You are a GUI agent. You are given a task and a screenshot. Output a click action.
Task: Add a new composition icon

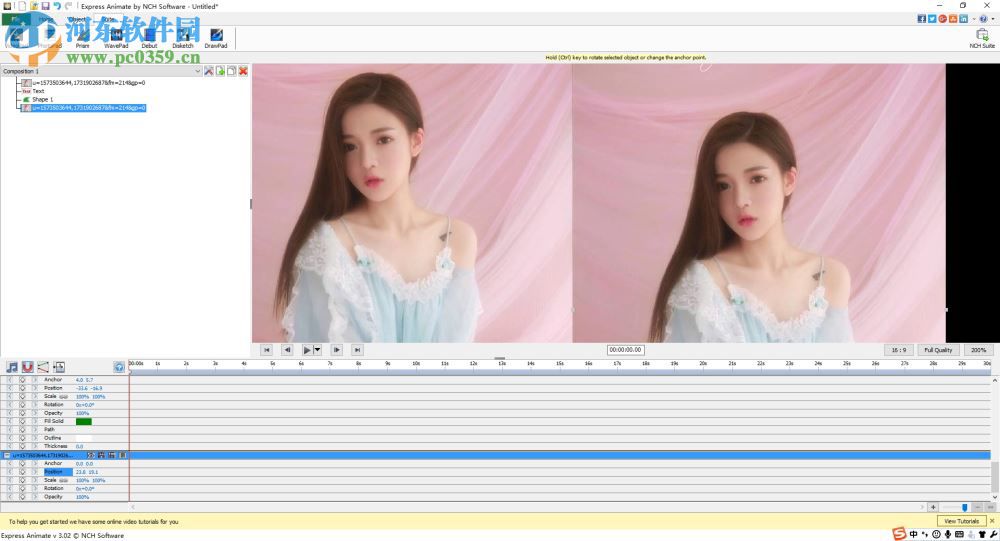pos(220,71)
